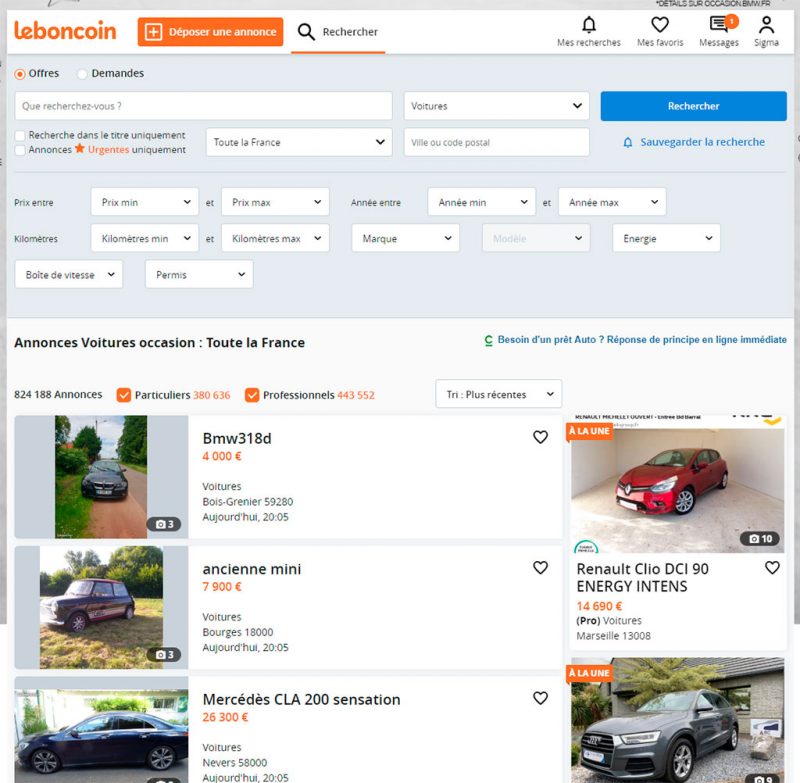
Task: Open the Boîte de vitesse dropdown
Action: [69, 274]
